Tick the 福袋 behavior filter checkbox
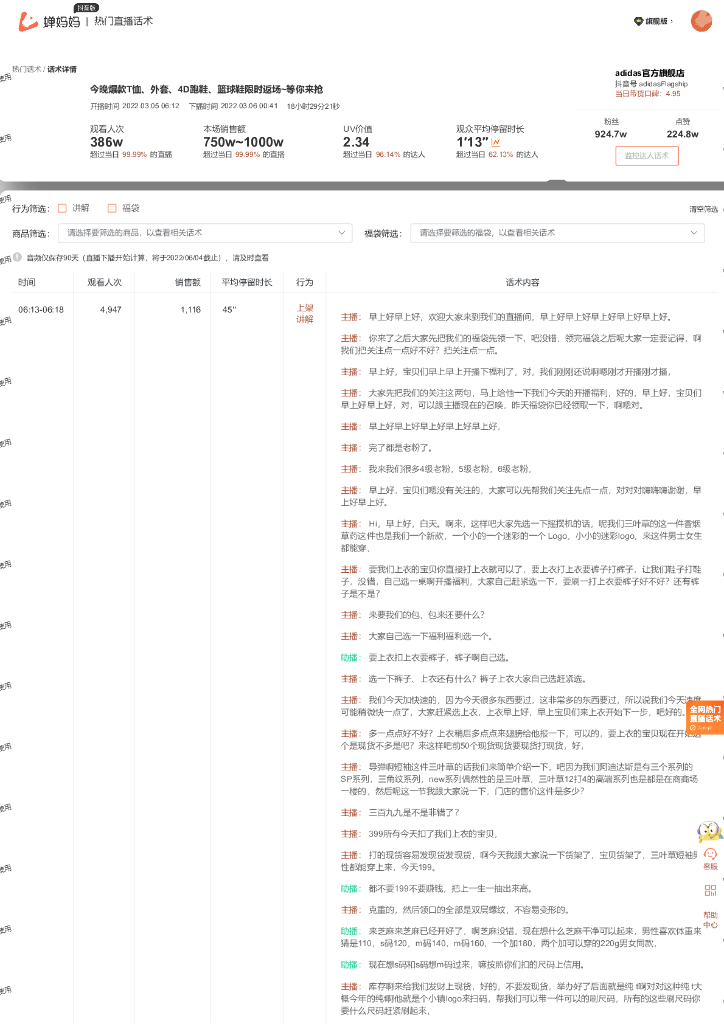The width and height of the screenshot is (724, 1024). tap(112, 208)
